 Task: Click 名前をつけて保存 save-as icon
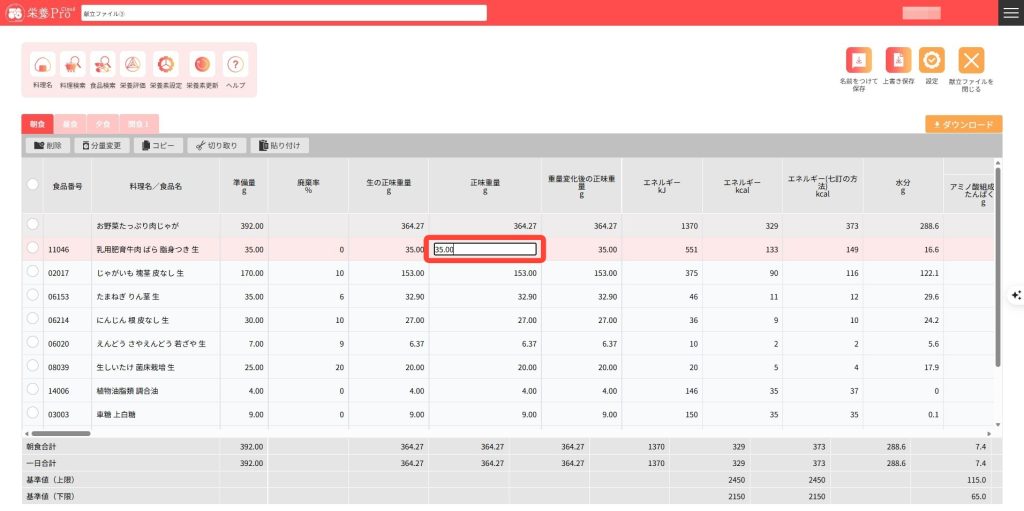[x=859, y=61]
